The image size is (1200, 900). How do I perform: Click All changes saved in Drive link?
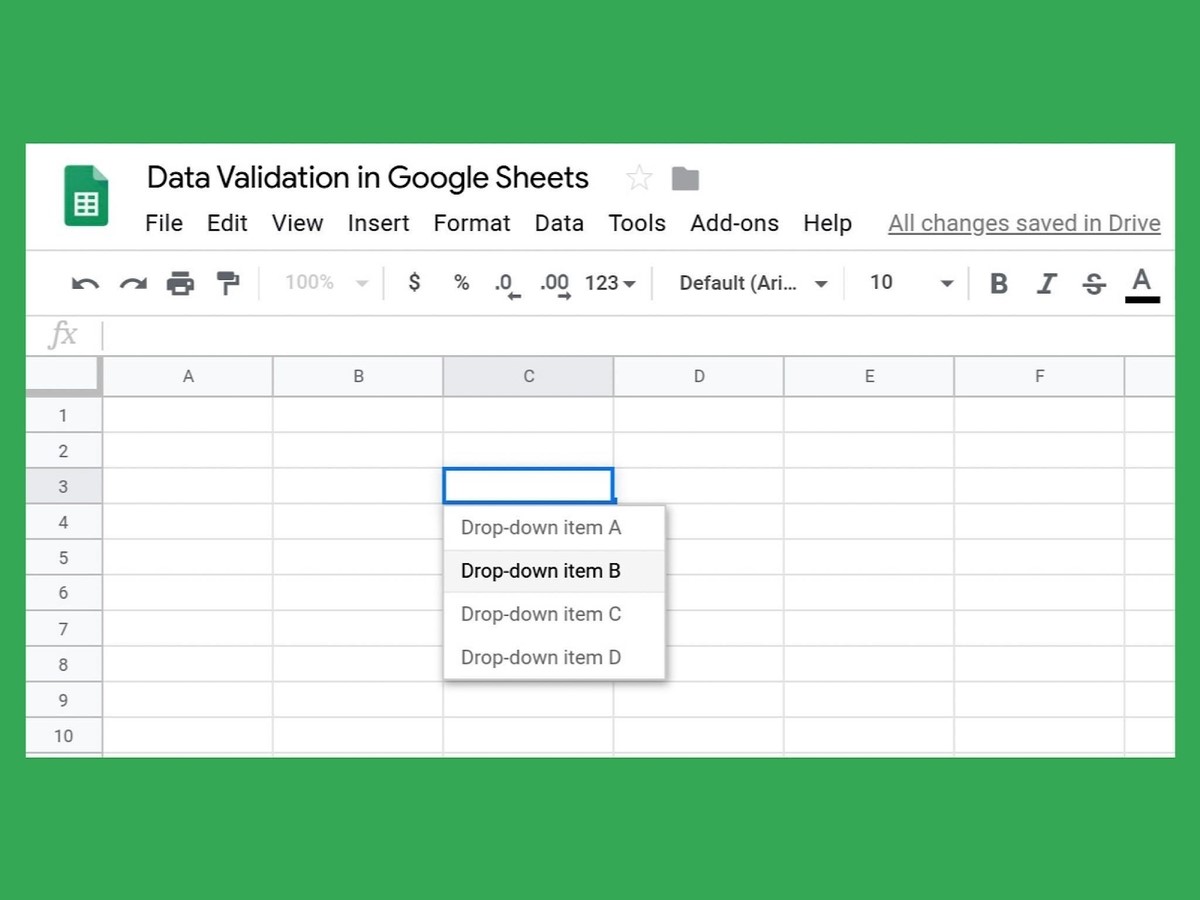[1024, 223]
